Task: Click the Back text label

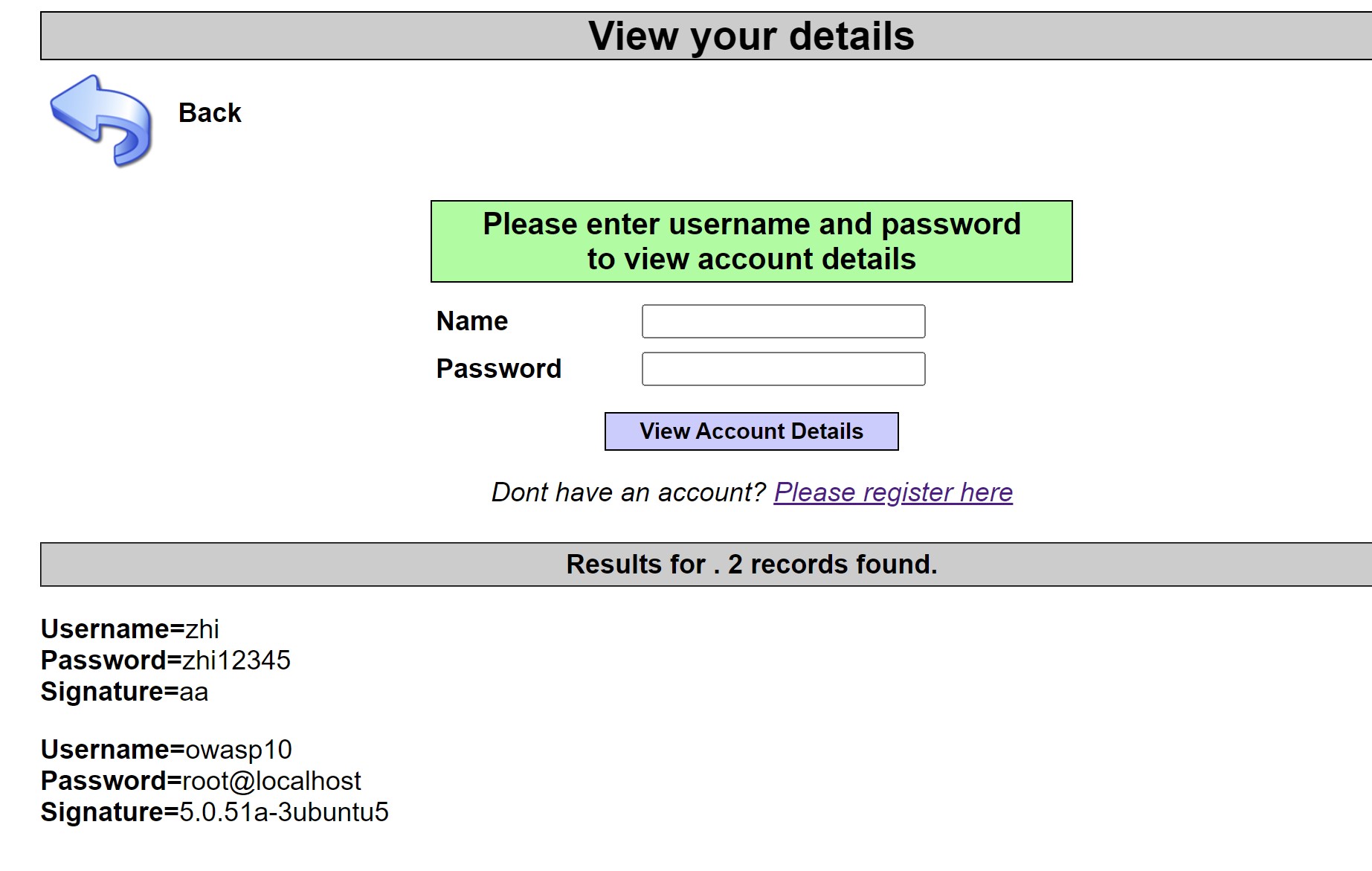Action: point(210,113)
